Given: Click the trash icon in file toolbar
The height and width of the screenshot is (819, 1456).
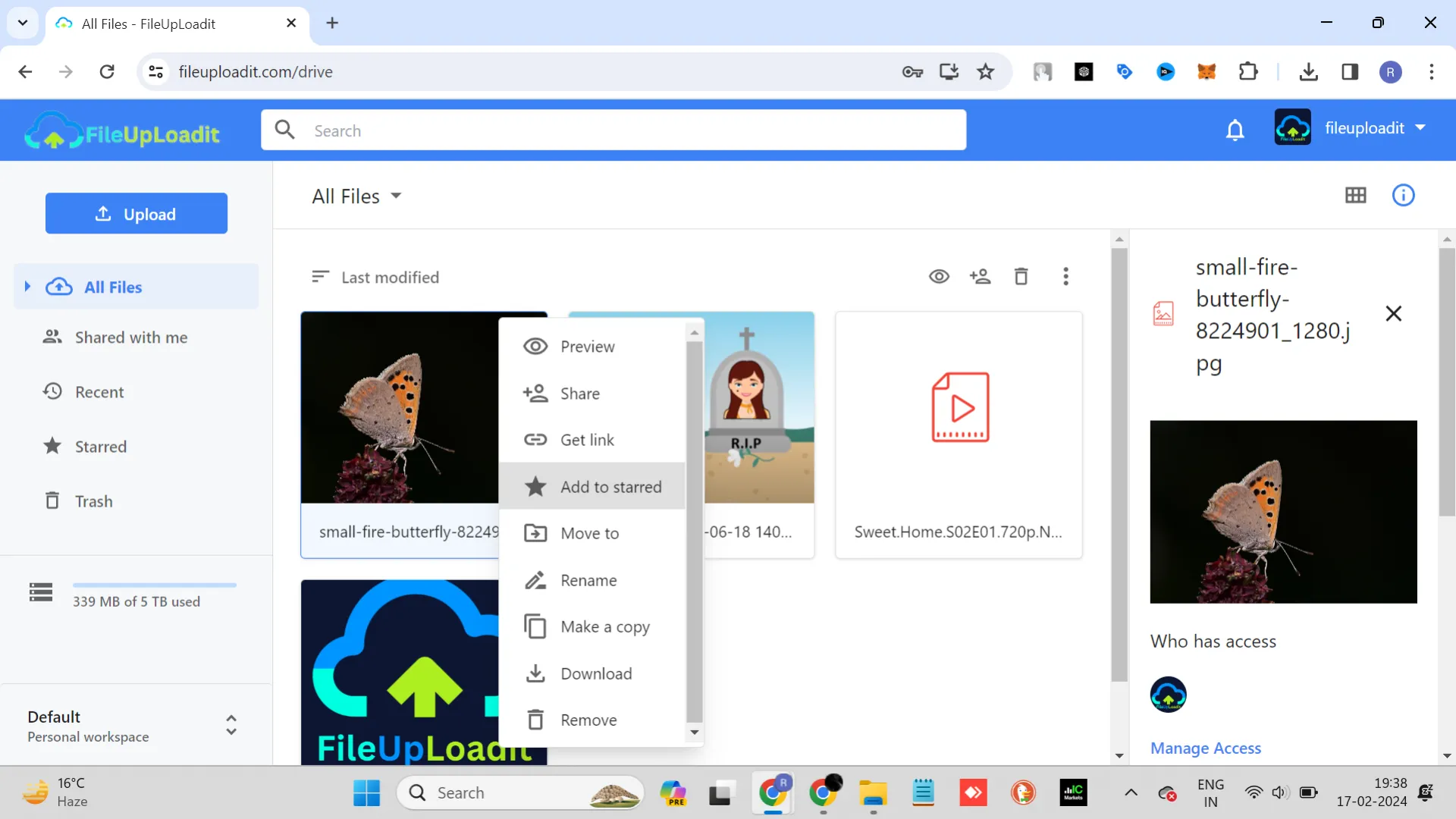Looking at the screenshot, I should (1021, 277).
